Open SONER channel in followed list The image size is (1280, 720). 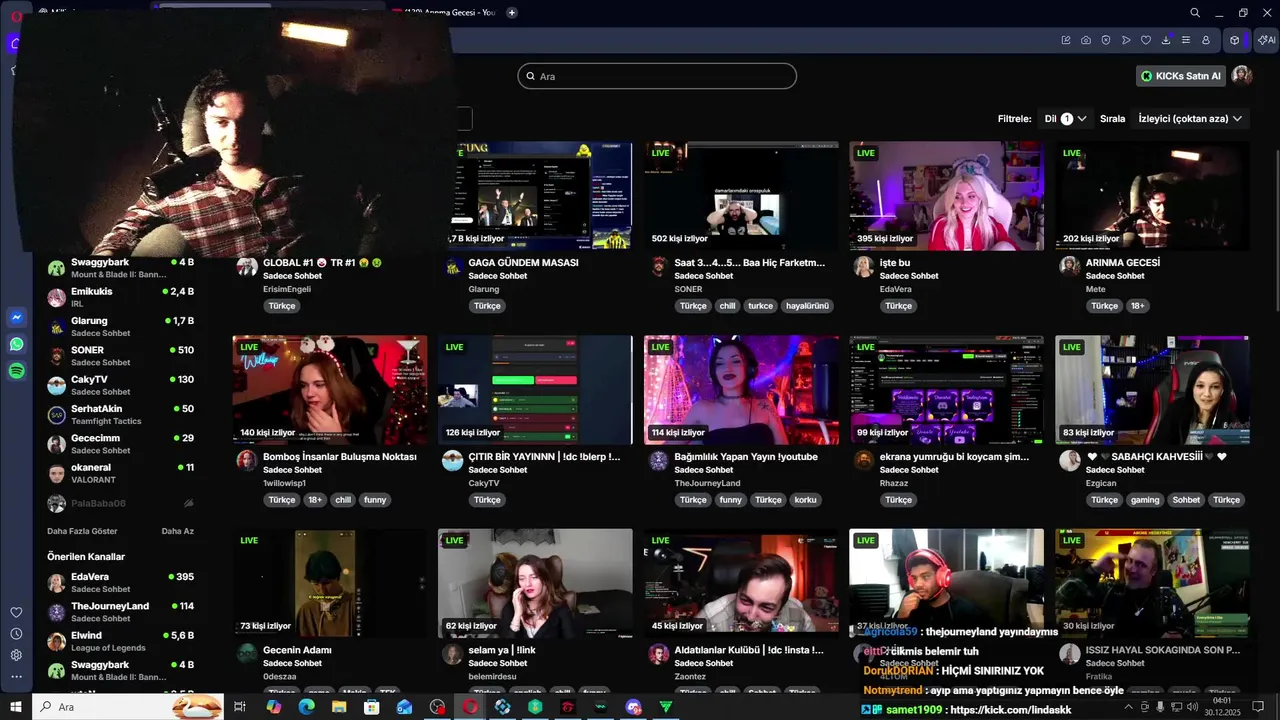coord(121,356)
